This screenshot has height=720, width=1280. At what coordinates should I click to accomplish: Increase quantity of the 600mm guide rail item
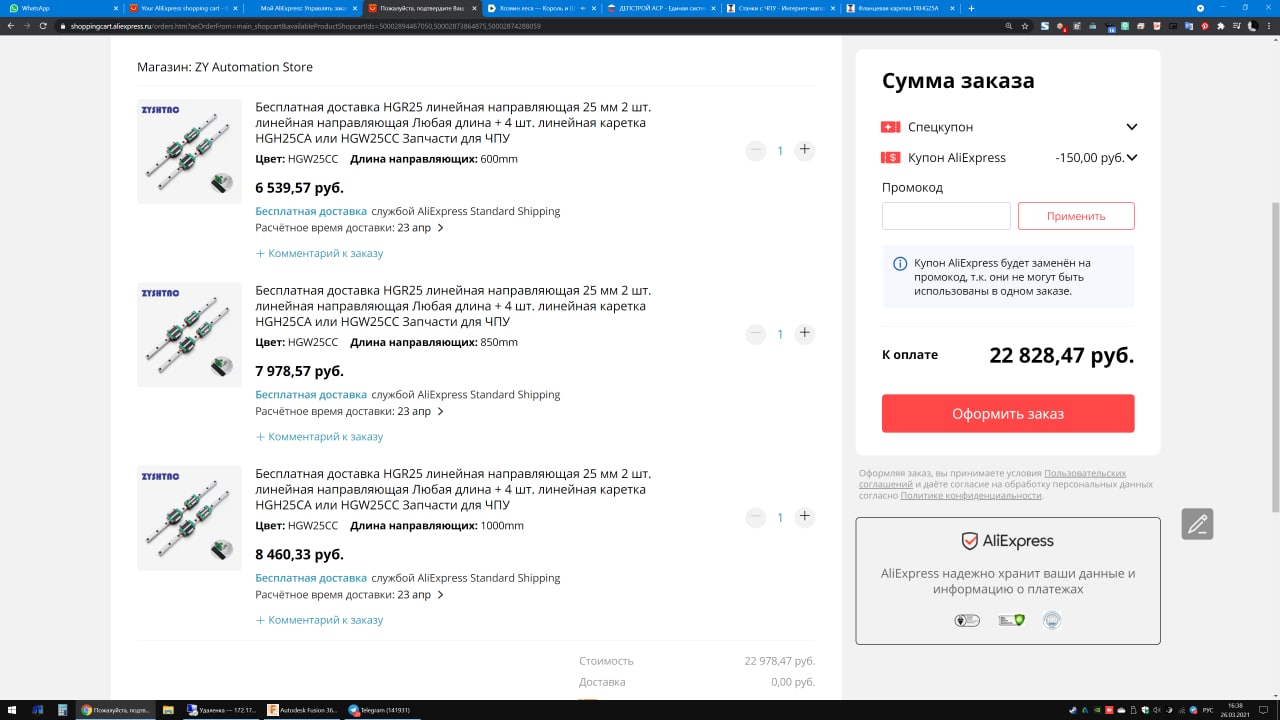pos(804,150)
